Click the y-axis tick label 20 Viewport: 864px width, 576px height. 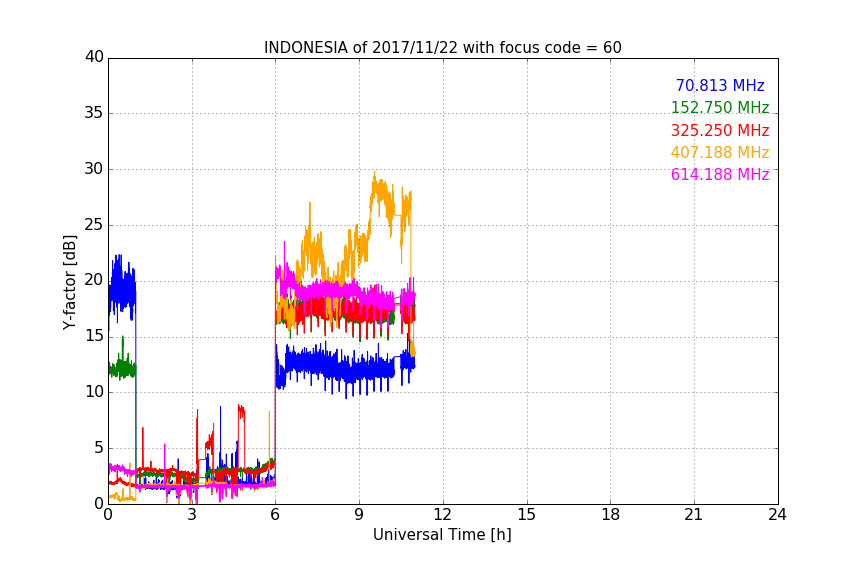[x=94, y=280]
